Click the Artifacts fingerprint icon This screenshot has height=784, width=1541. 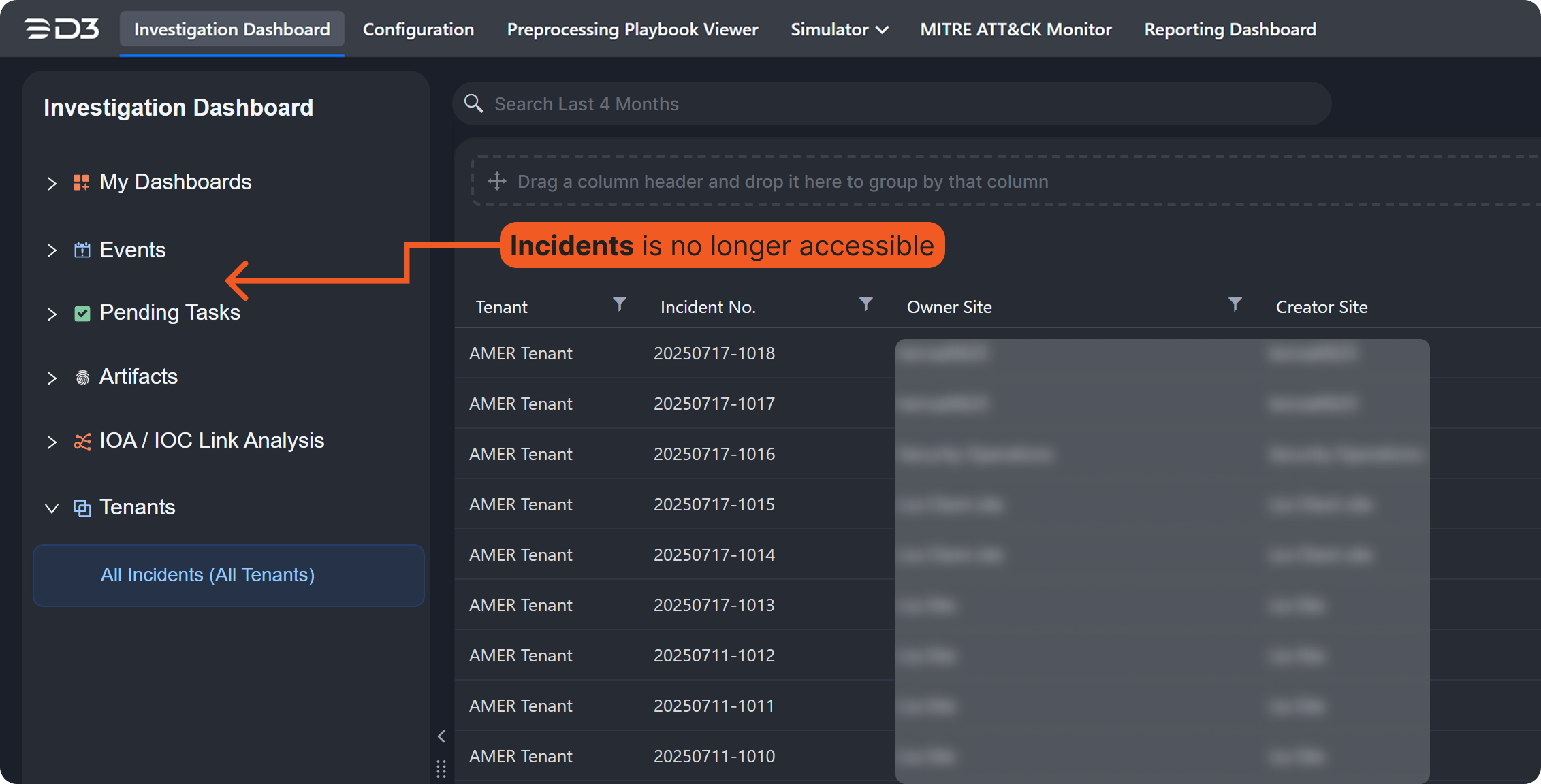82,377
